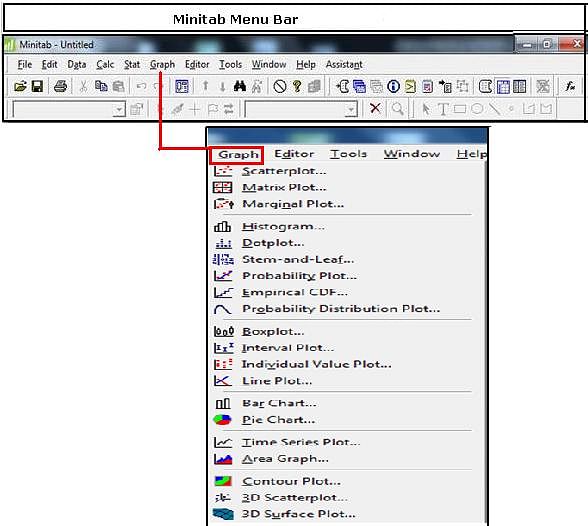This screenshot has width=588, height=526.
Task: Click the crosshair plus icon
Action: [x=195, y=109]
